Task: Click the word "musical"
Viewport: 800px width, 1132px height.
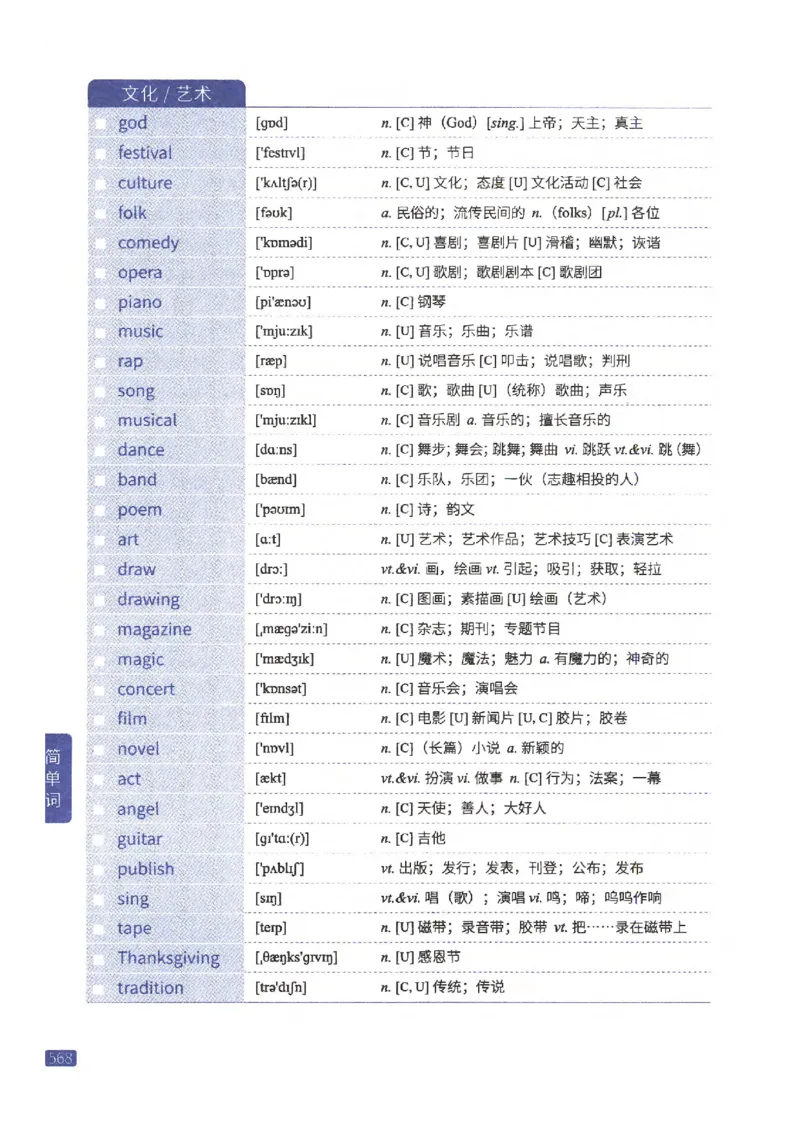Action: (147, 420)
